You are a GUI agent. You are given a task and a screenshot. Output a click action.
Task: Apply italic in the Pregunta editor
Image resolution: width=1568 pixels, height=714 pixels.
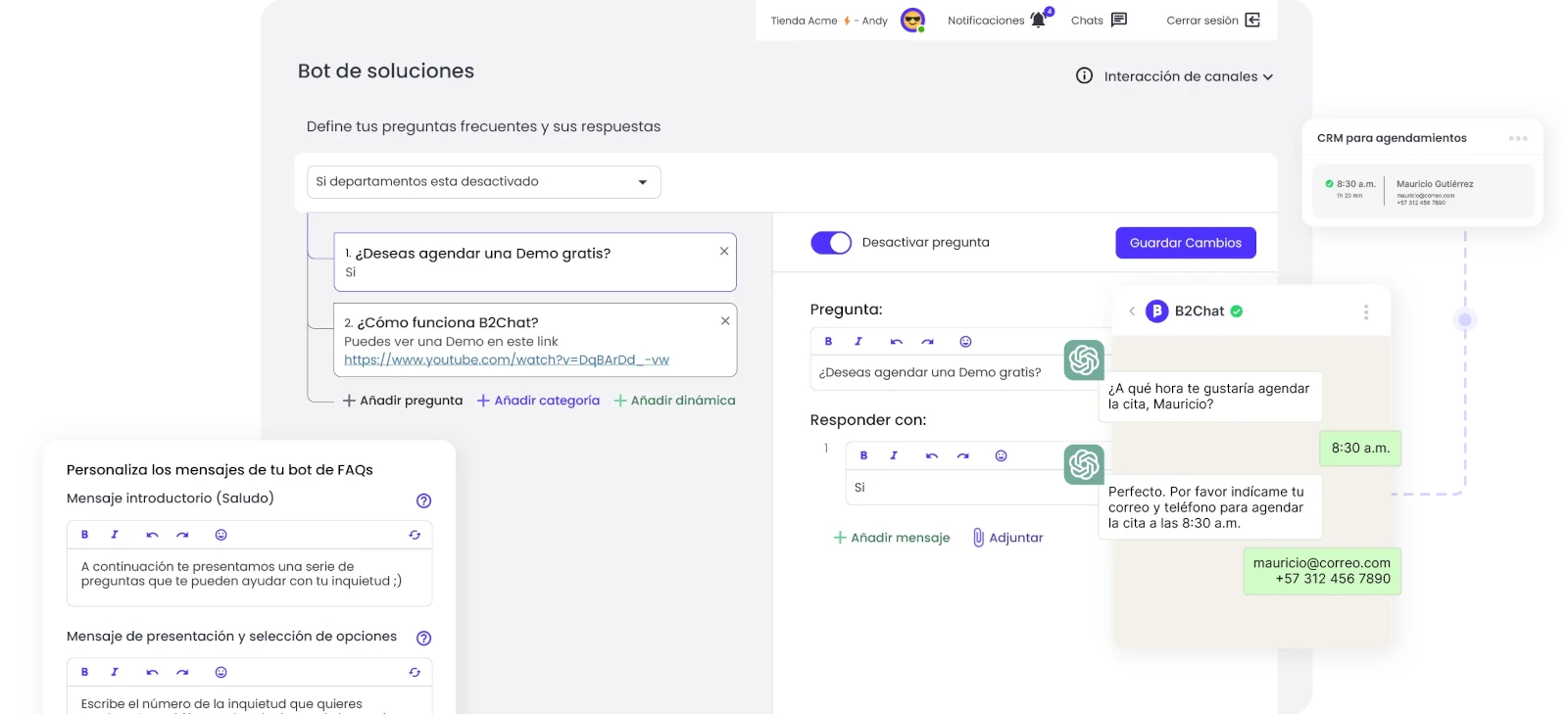[x=858, y=341]
